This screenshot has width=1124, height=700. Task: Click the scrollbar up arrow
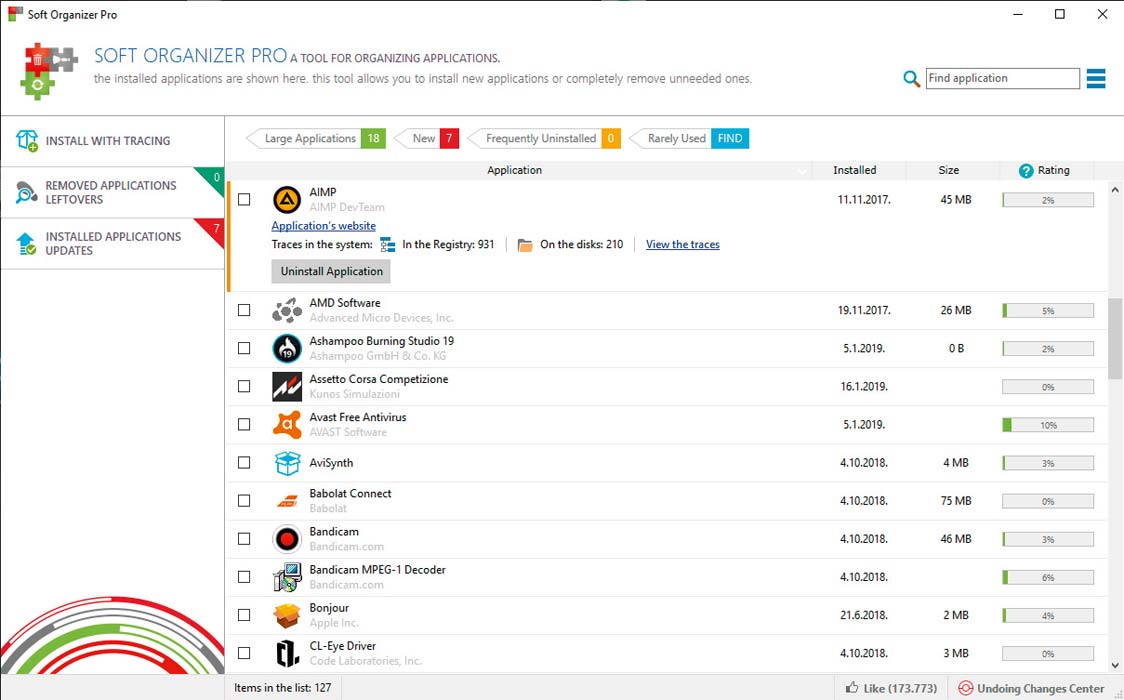click(1115, 191)
